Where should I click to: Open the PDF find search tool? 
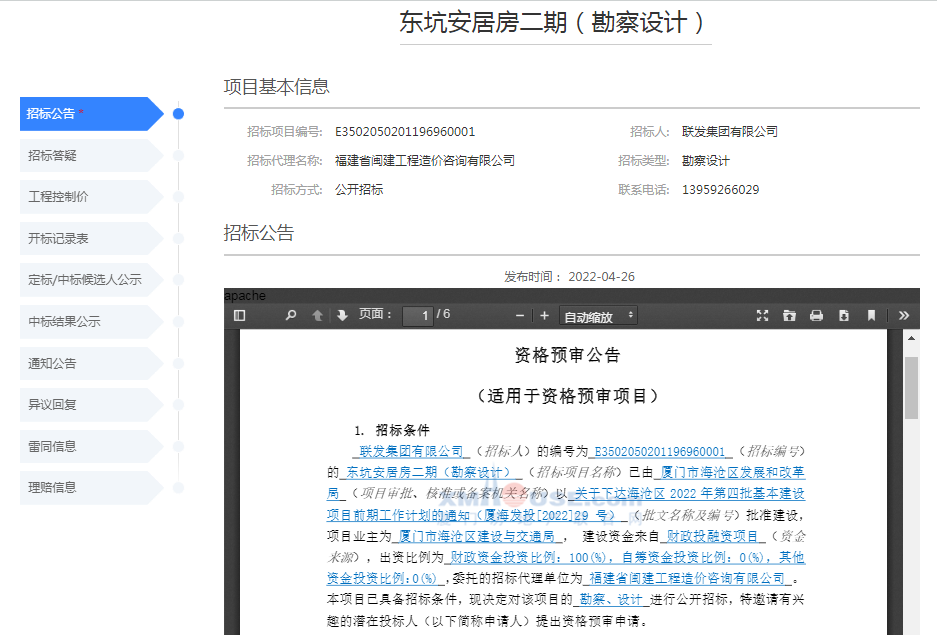point(291,315)
